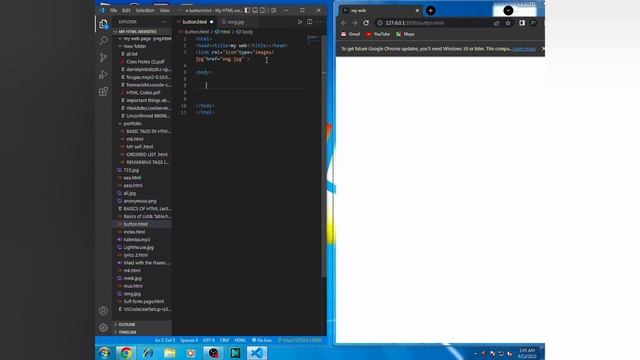Dismiss the Chrome update notification bar
640x360 pixels.
542,49
